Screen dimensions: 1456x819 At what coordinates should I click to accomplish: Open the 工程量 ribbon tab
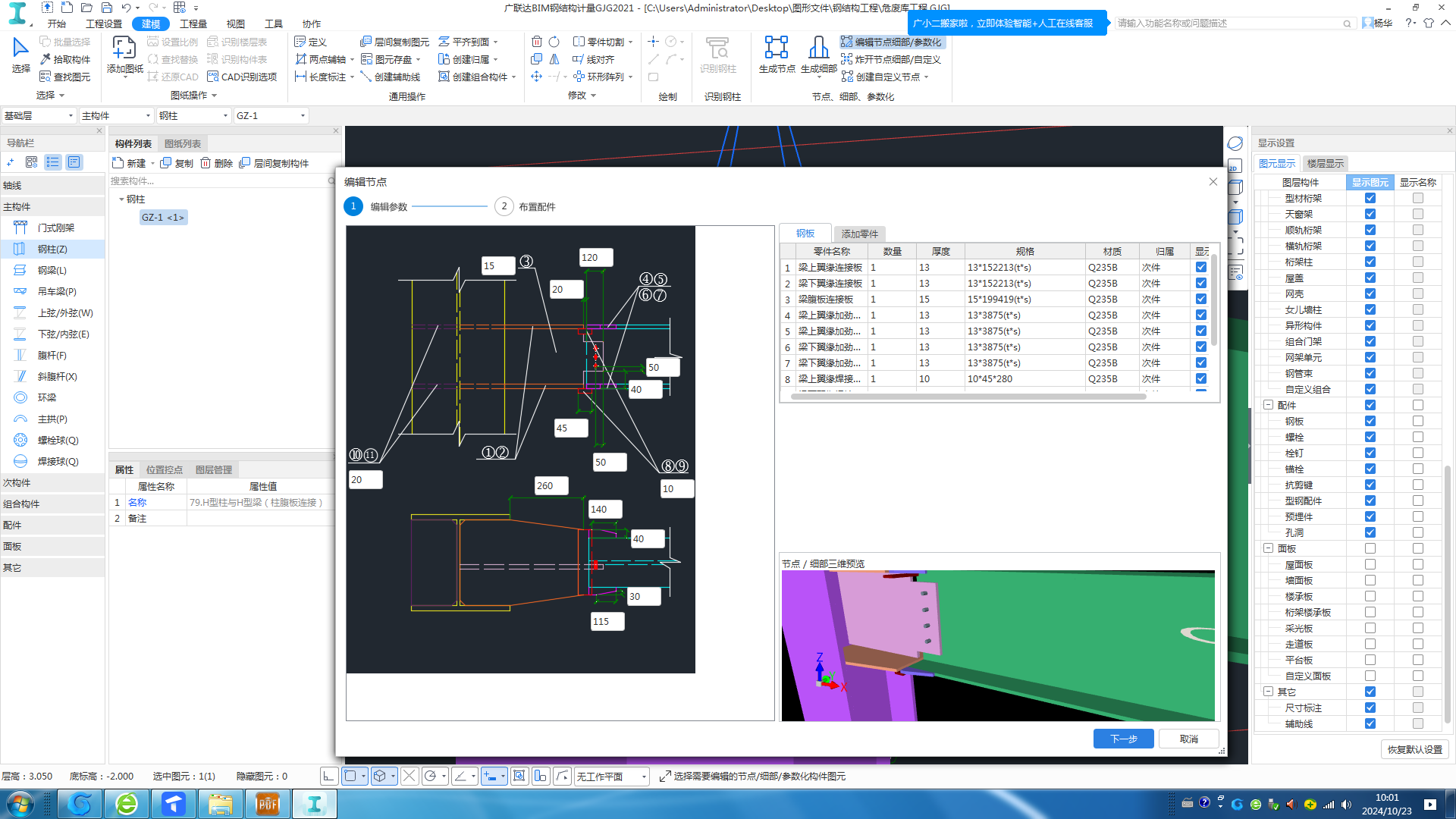[x=193, y=24]
